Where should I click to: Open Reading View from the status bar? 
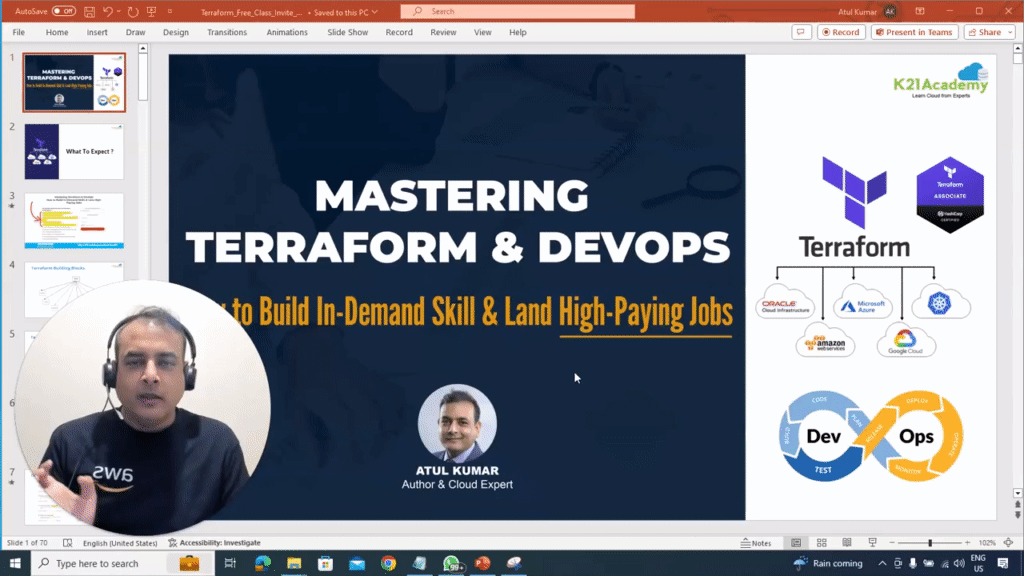tap(847, 542)
